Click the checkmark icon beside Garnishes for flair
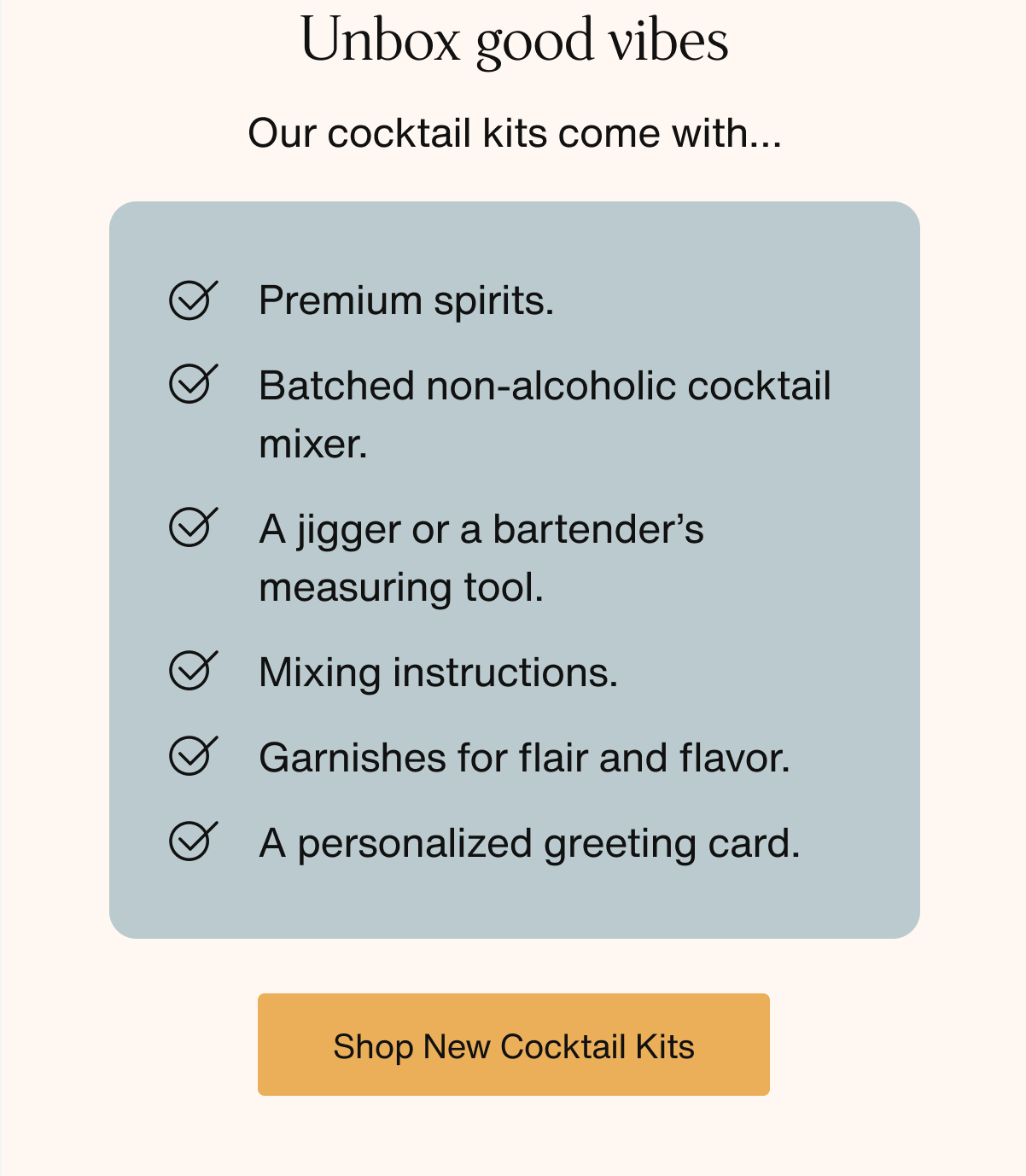This screenshot has height=1176, width=1026. click(194, 755)
